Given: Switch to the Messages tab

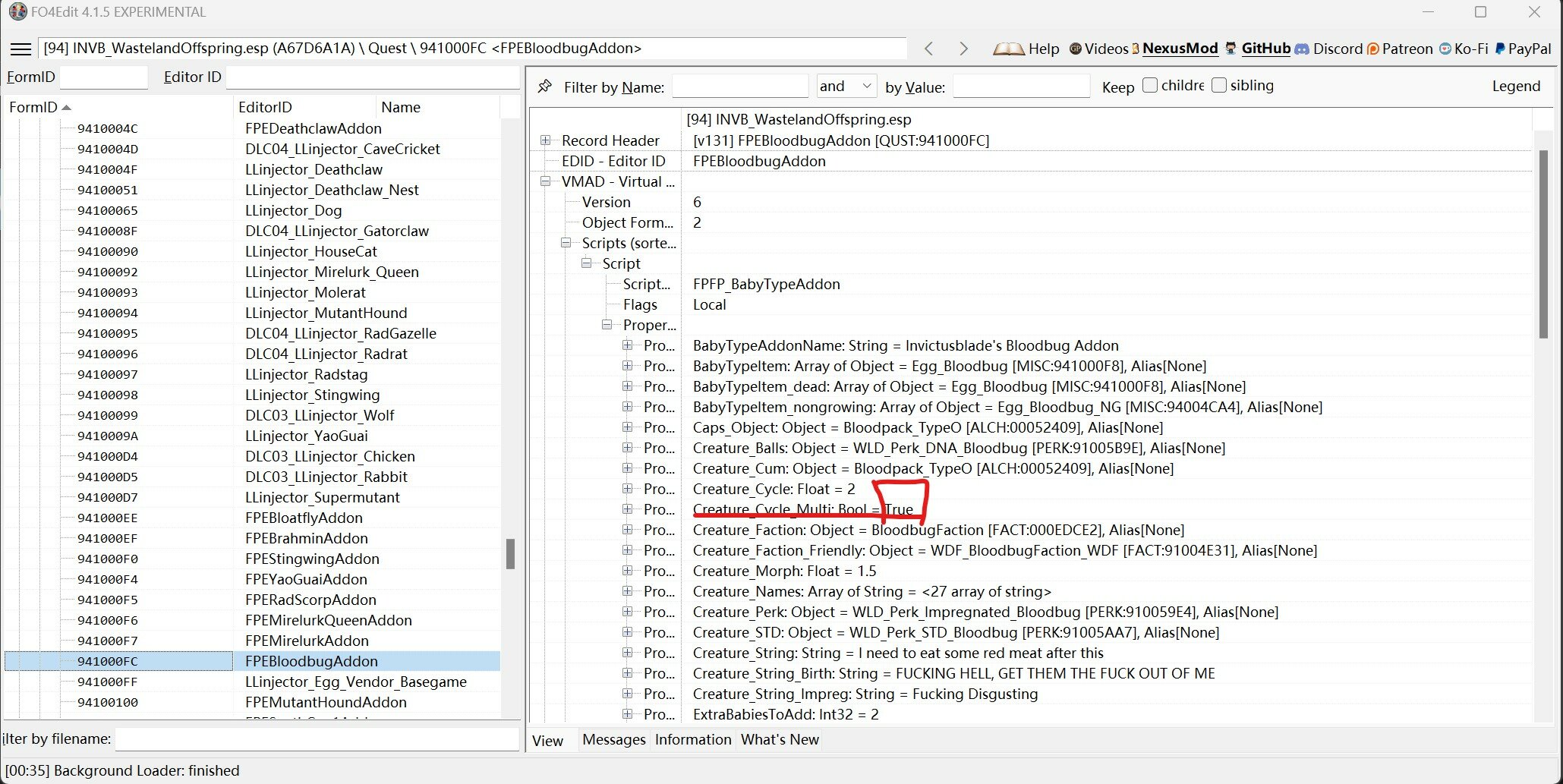Looking at the screenshot, I should (613, 739).
